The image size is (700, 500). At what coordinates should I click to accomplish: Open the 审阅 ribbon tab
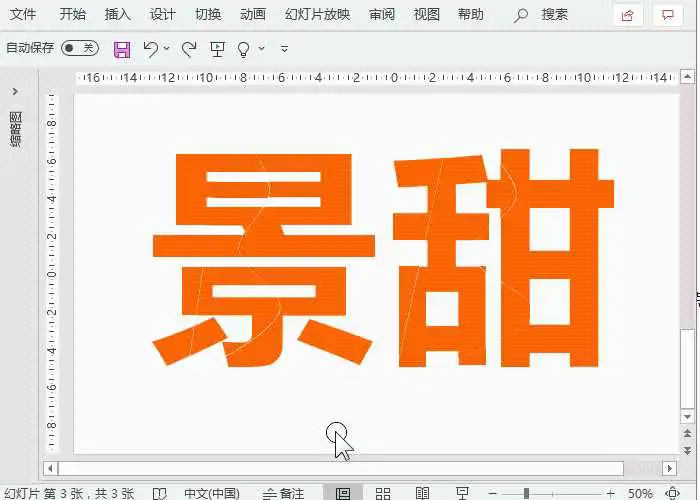point(382,14)
